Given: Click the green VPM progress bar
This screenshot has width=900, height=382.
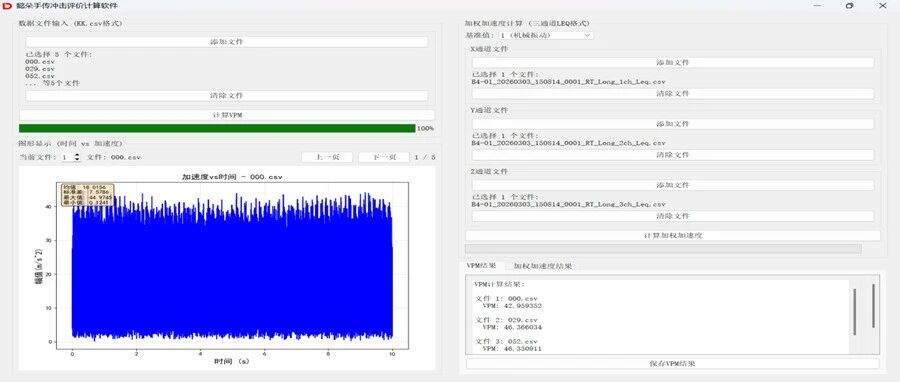Looking at the screenshot, I should click(217, 128).
